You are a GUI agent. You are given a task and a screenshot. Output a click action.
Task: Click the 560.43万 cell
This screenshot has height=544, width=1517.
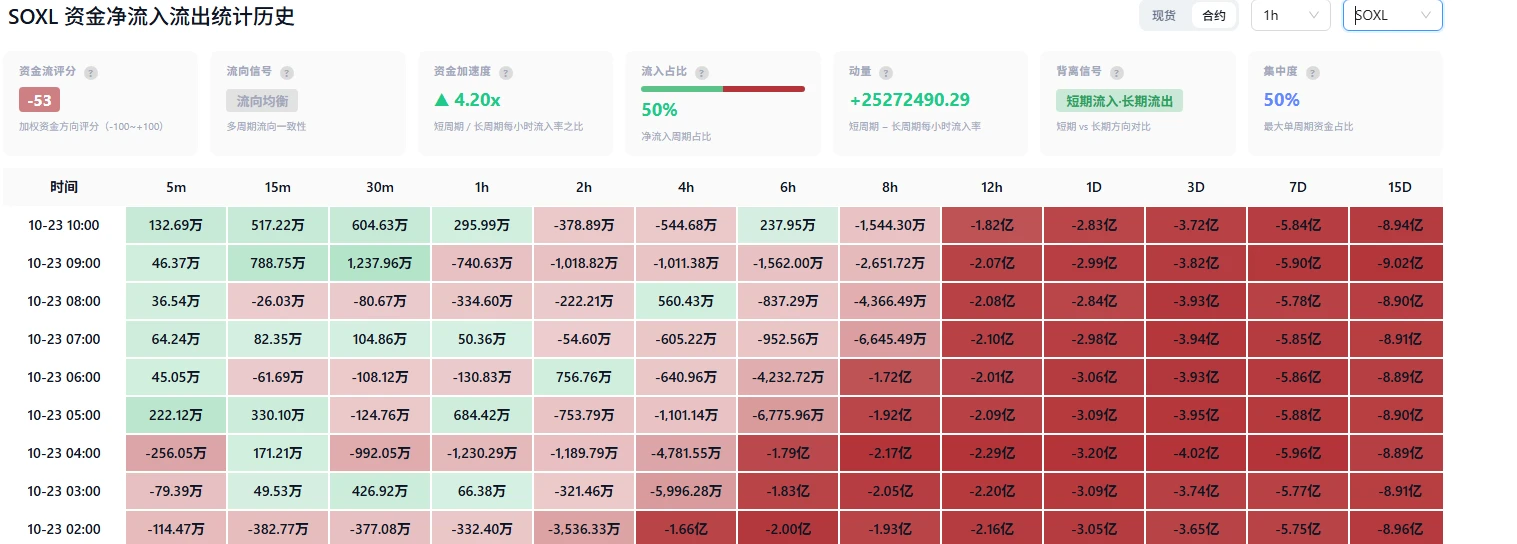point(686,301)
